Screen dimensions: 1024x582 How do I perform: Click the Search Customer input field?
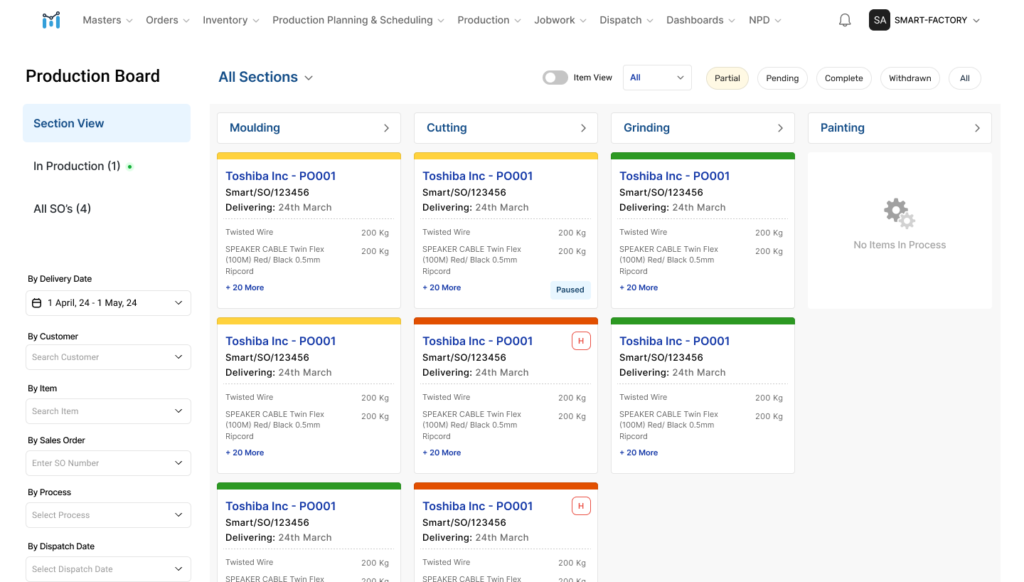click(x=108, y=357)
